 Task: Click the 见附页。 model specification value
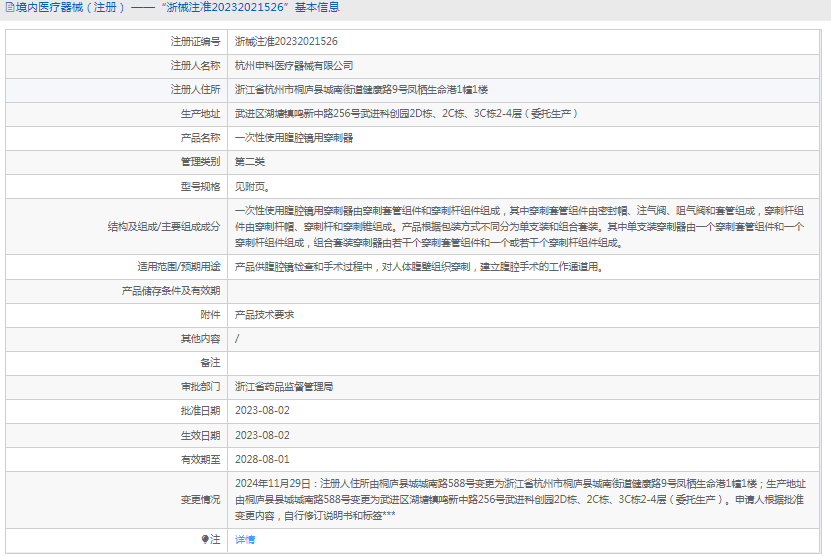tap(253, 187)
